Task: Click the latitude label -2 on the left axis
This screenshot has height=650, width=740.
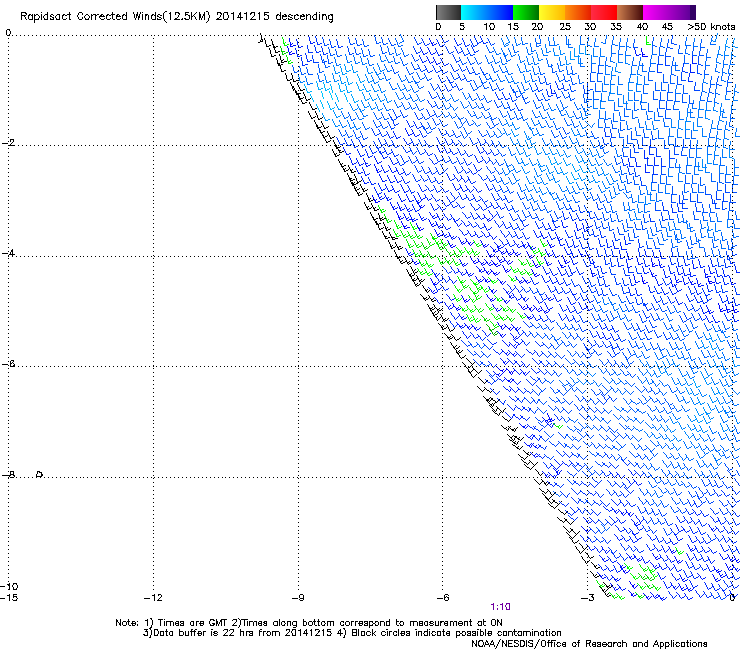Action: [x=8, y=143]
